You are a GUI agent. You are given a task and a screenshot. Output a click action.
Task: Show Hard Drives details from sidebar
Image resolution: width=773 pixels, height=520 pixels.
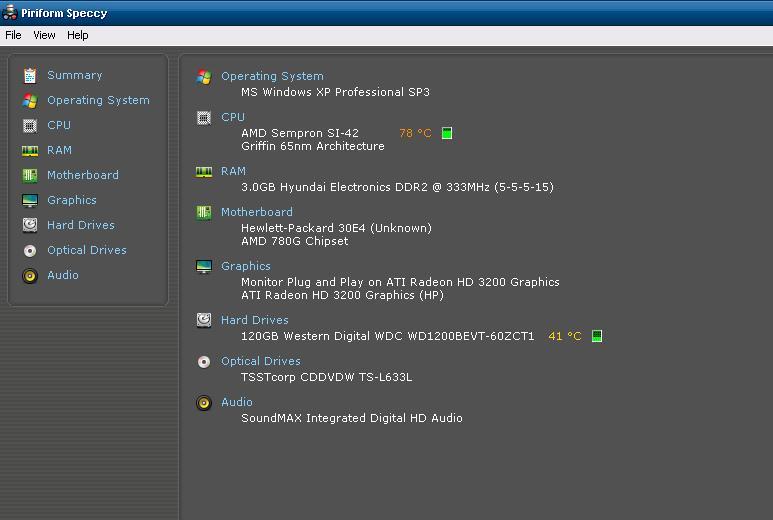click(81, 225)
